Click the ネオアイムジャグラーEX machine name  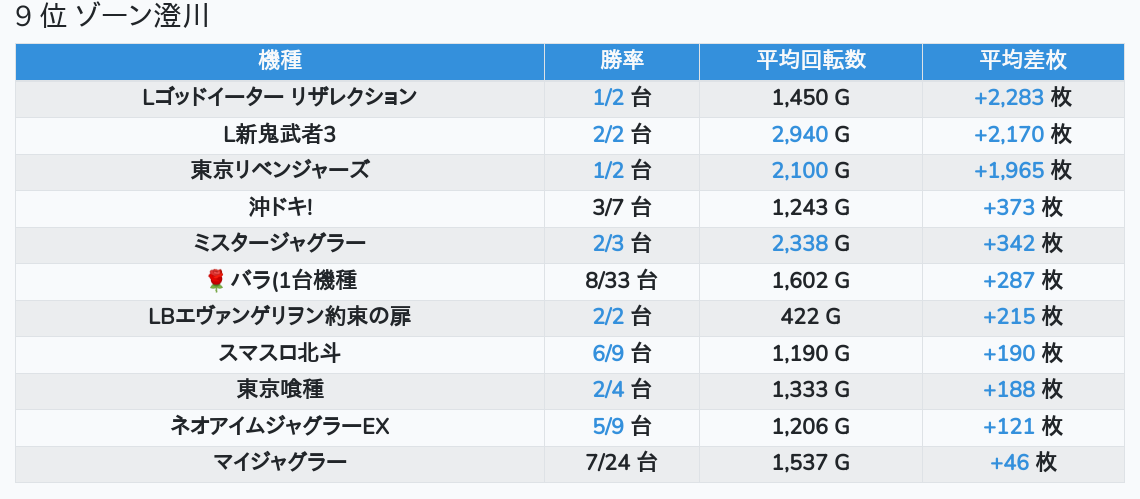pos(280,426)
